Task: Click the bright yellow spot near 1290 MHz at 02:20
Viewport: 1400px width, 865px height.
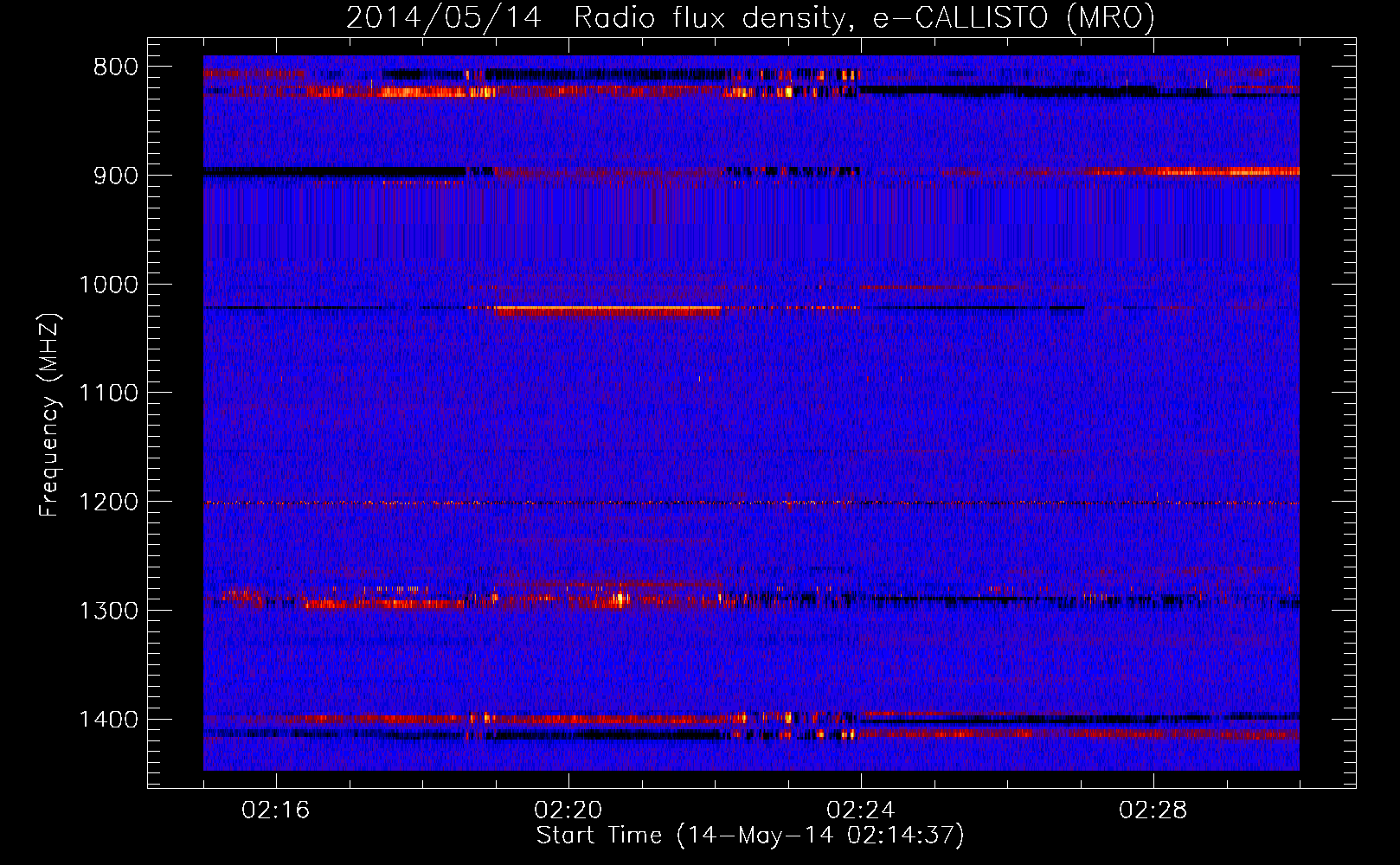Action: tap(619, 599)
